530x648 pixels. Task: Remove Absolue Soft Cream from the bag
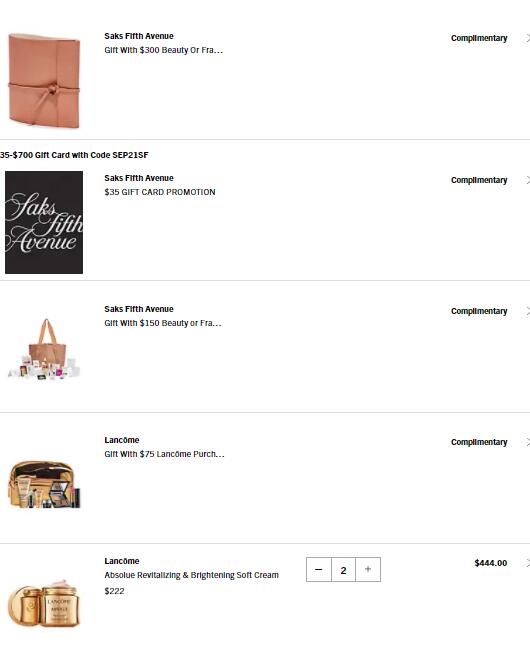point(528,563)
